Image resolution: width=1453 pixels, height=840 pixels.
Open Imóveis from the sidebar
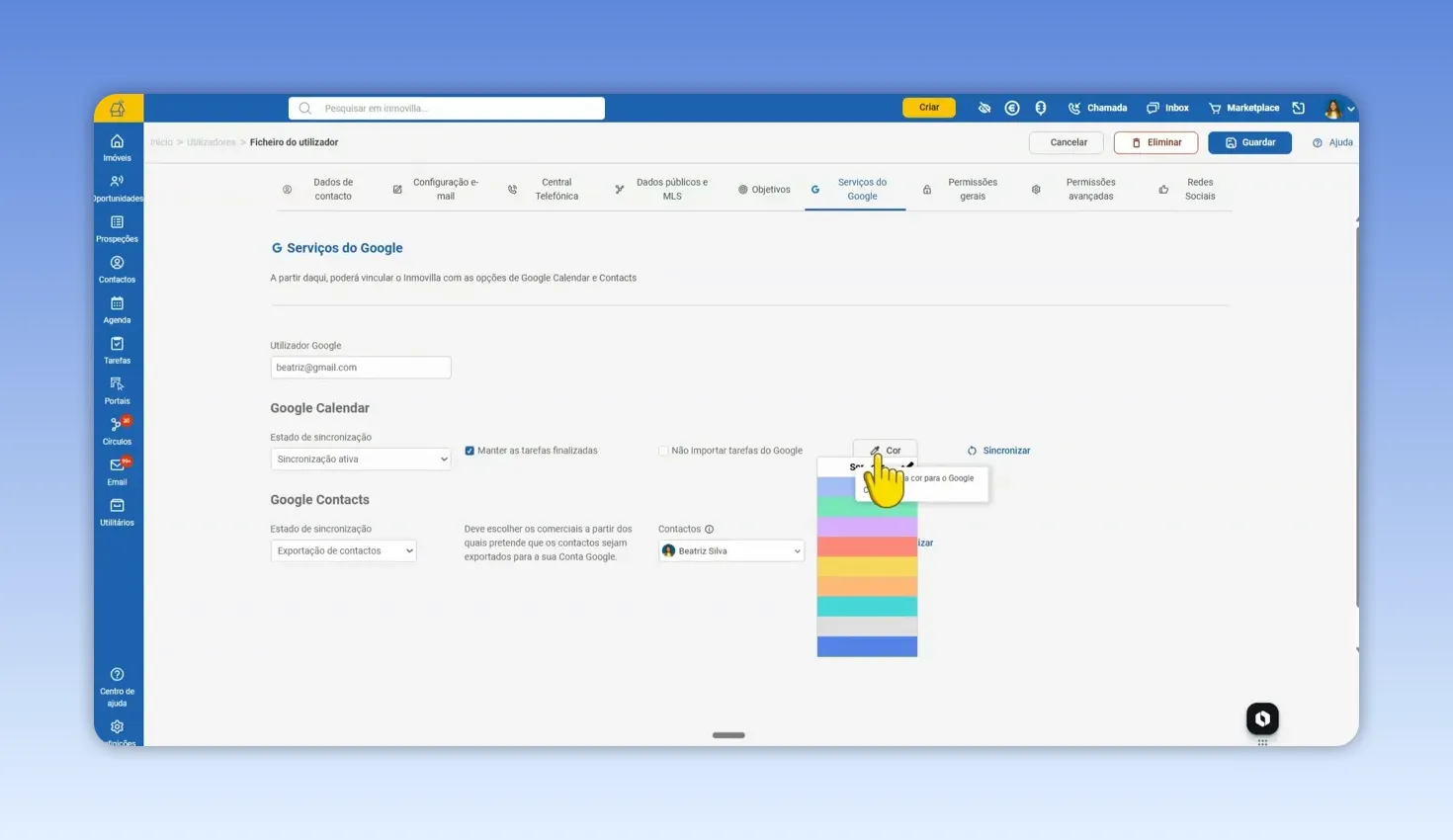pos(117,147)
